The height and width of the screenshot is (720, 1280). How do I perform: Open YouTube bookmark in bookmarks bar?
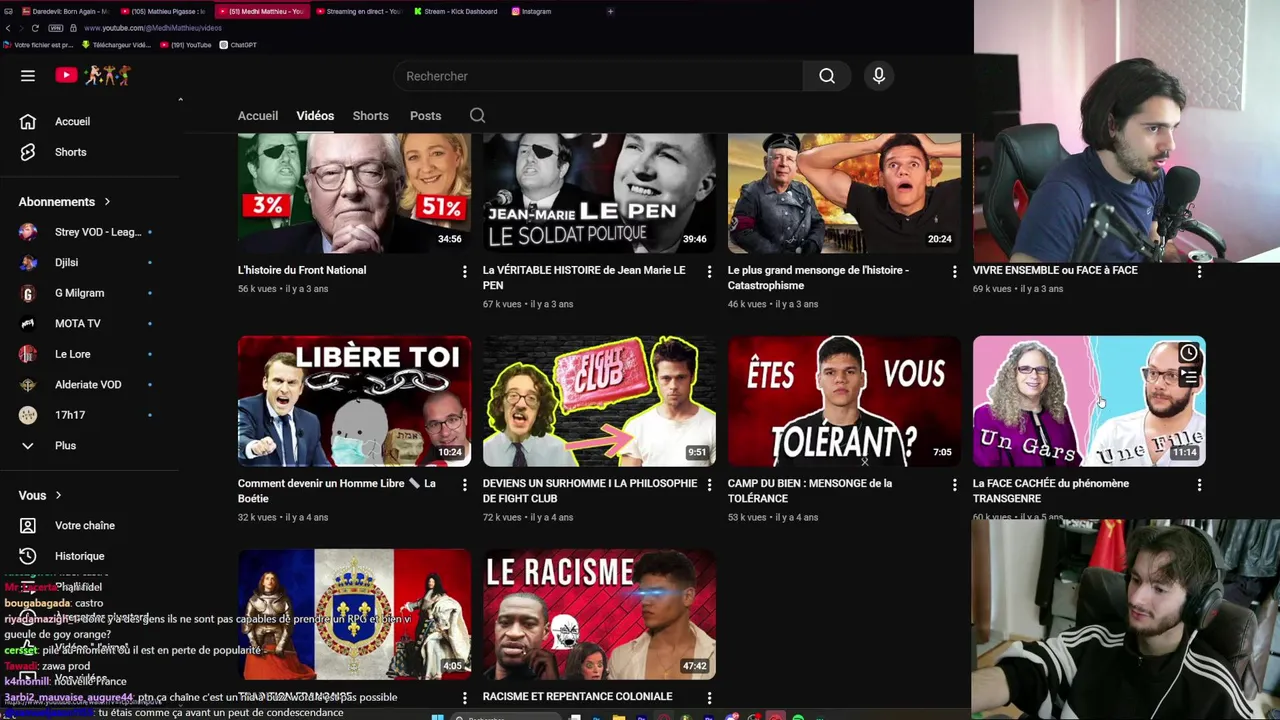coord(187,45)
